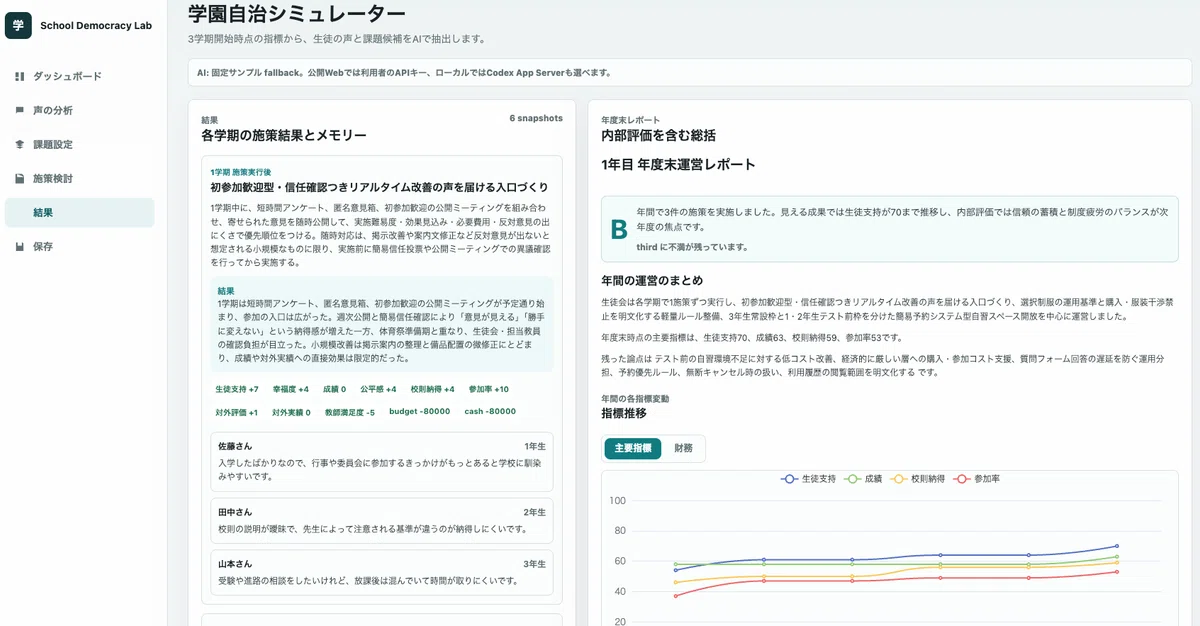Click the 校則納得 +4 stat

433,389
